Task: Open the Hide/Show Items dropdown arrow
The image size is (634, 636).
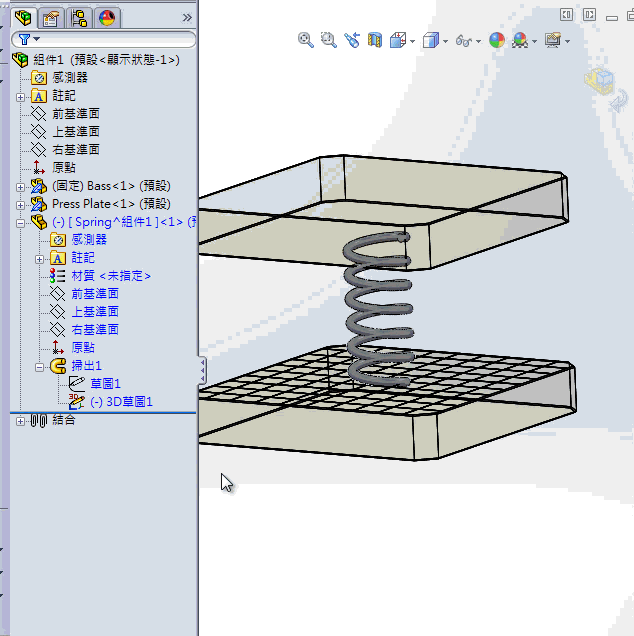Action: 478,41
